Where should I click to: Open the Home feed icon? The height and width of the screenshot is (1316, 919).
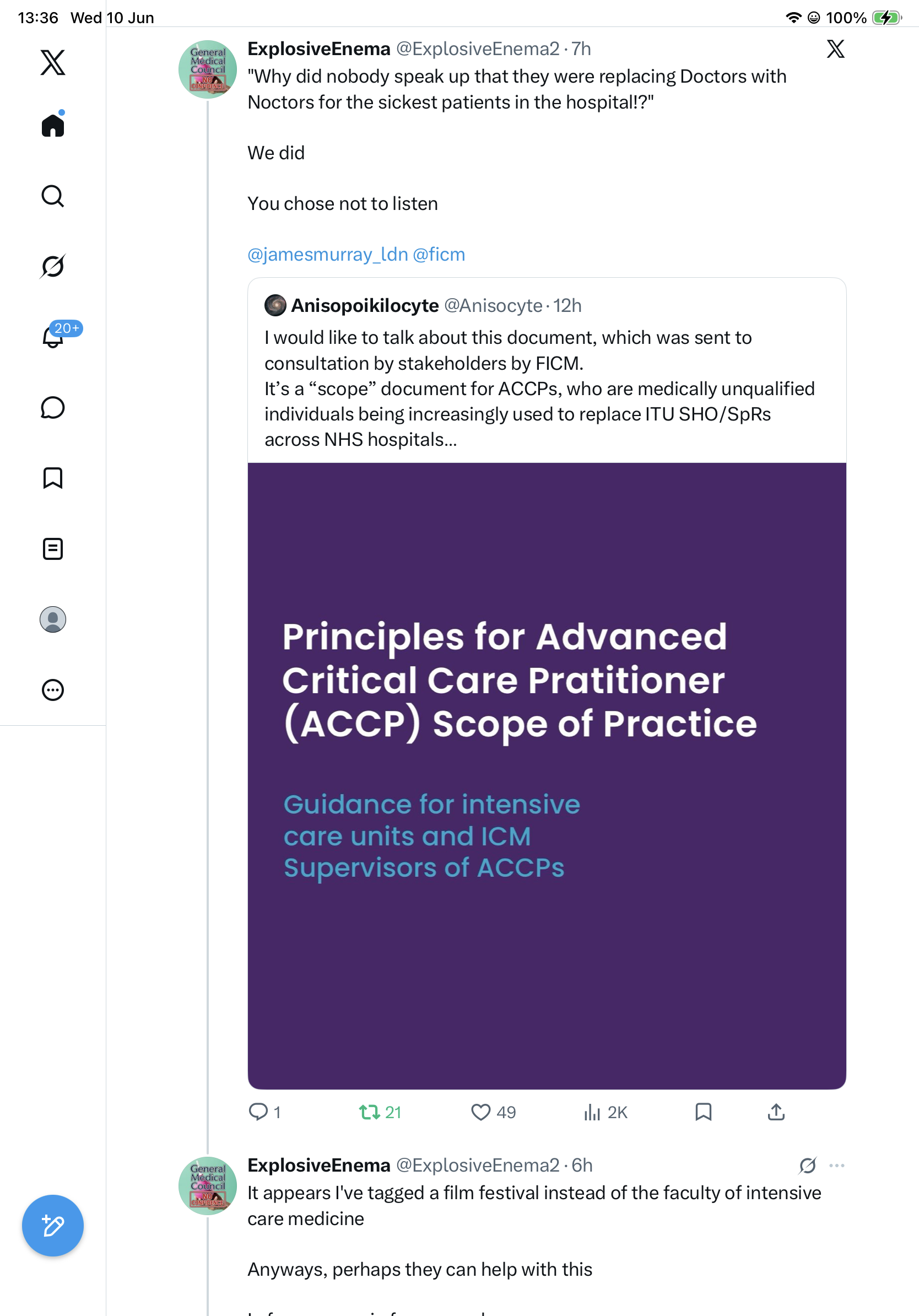pyautogui.click(x=53, y=125)
